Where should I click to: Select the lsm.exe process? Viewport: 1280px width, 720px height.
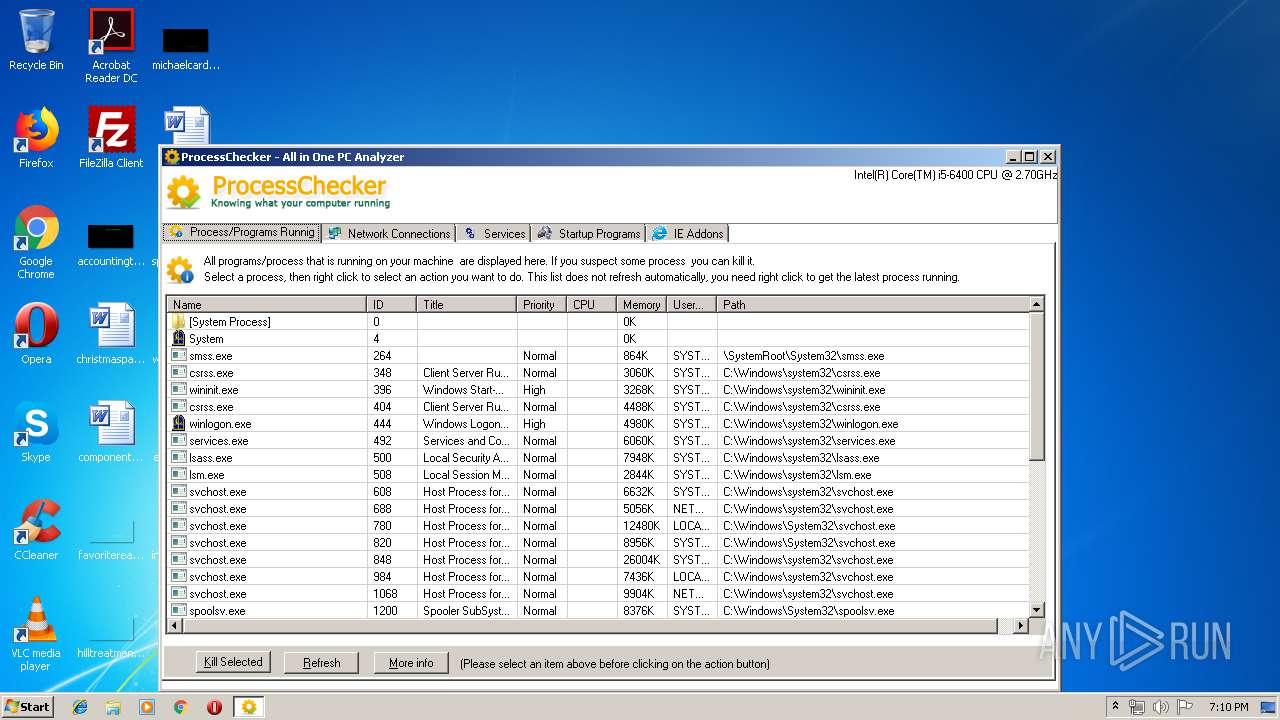click(x=597, y=475)
